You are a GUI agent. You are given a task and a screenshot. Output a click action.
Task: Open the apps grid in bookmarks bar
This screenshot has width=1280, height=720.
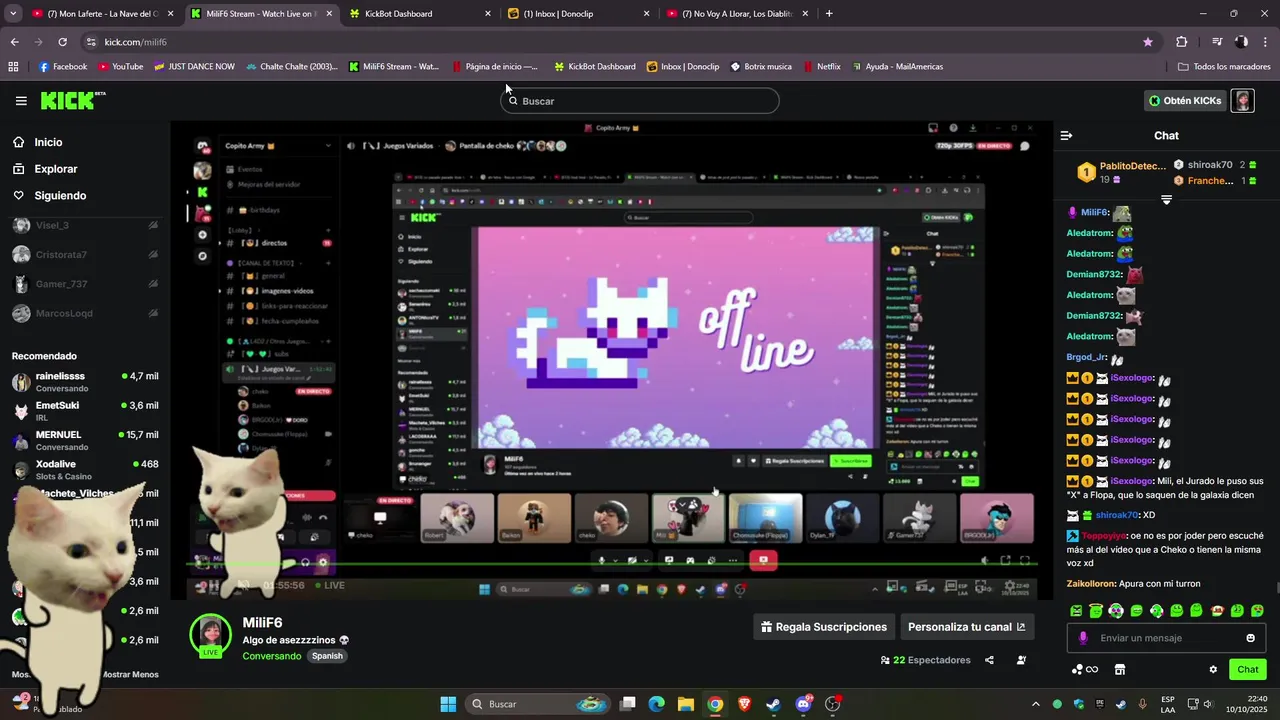13,67
